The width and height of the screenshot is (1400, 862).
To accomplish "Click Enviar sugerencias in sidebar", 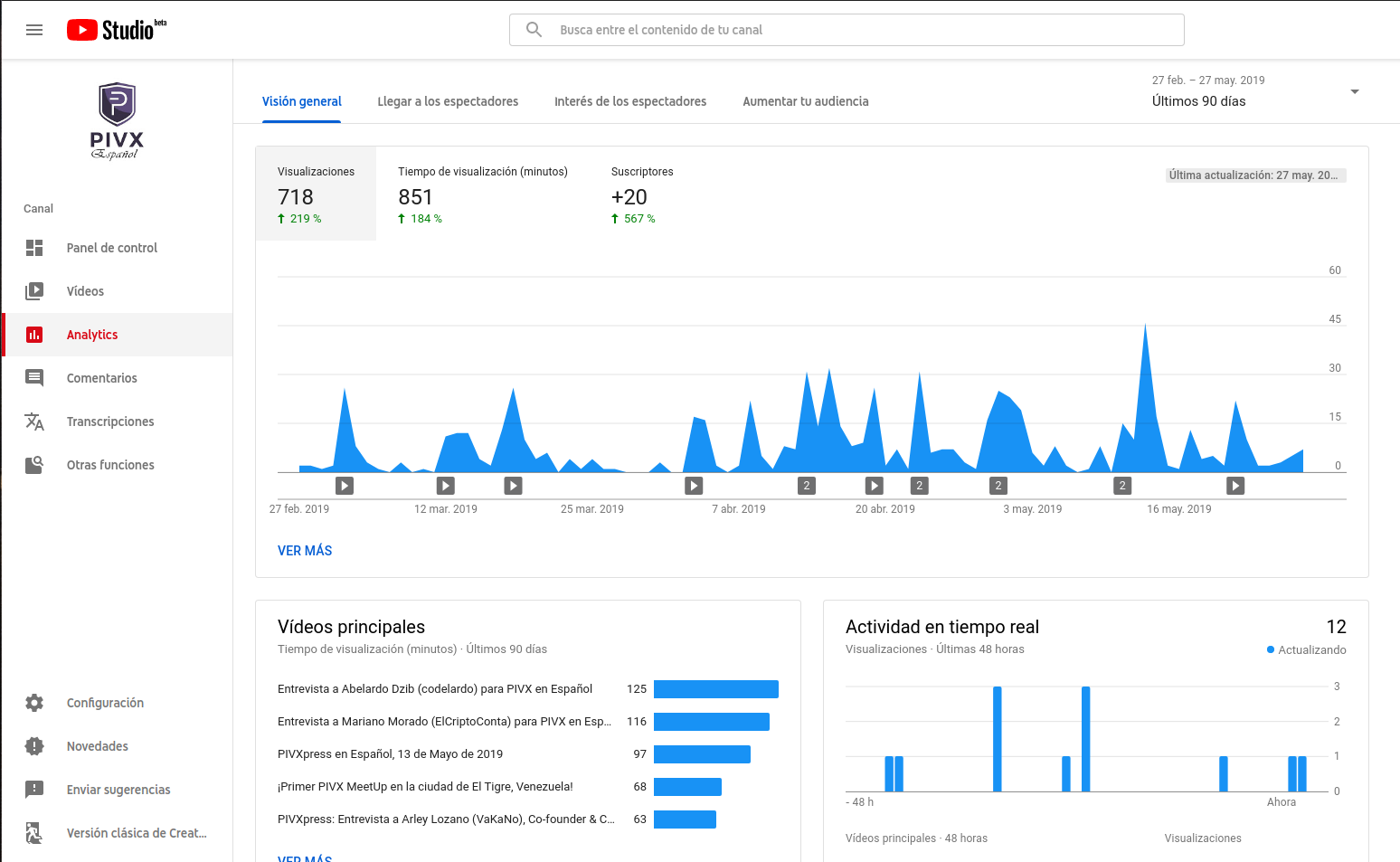I will 118,790.
